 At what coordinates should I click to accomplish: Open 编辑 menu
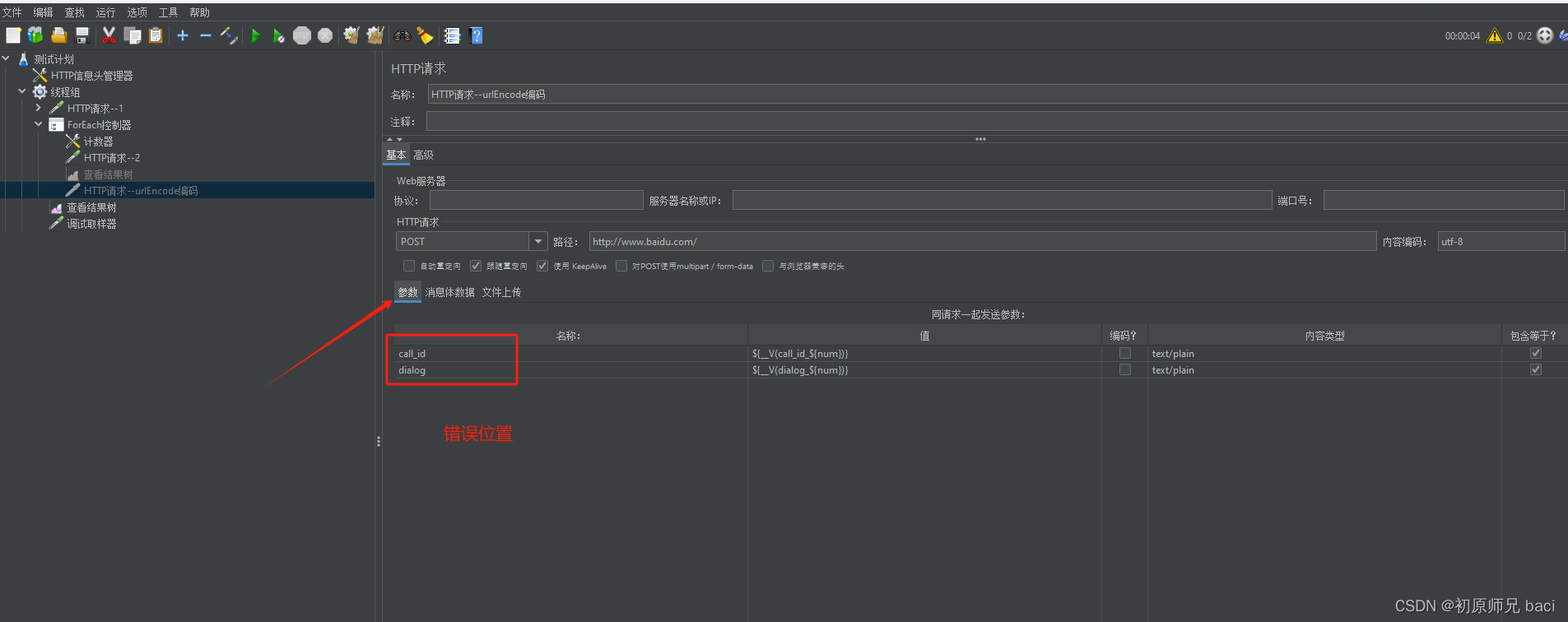pos(43,12)
